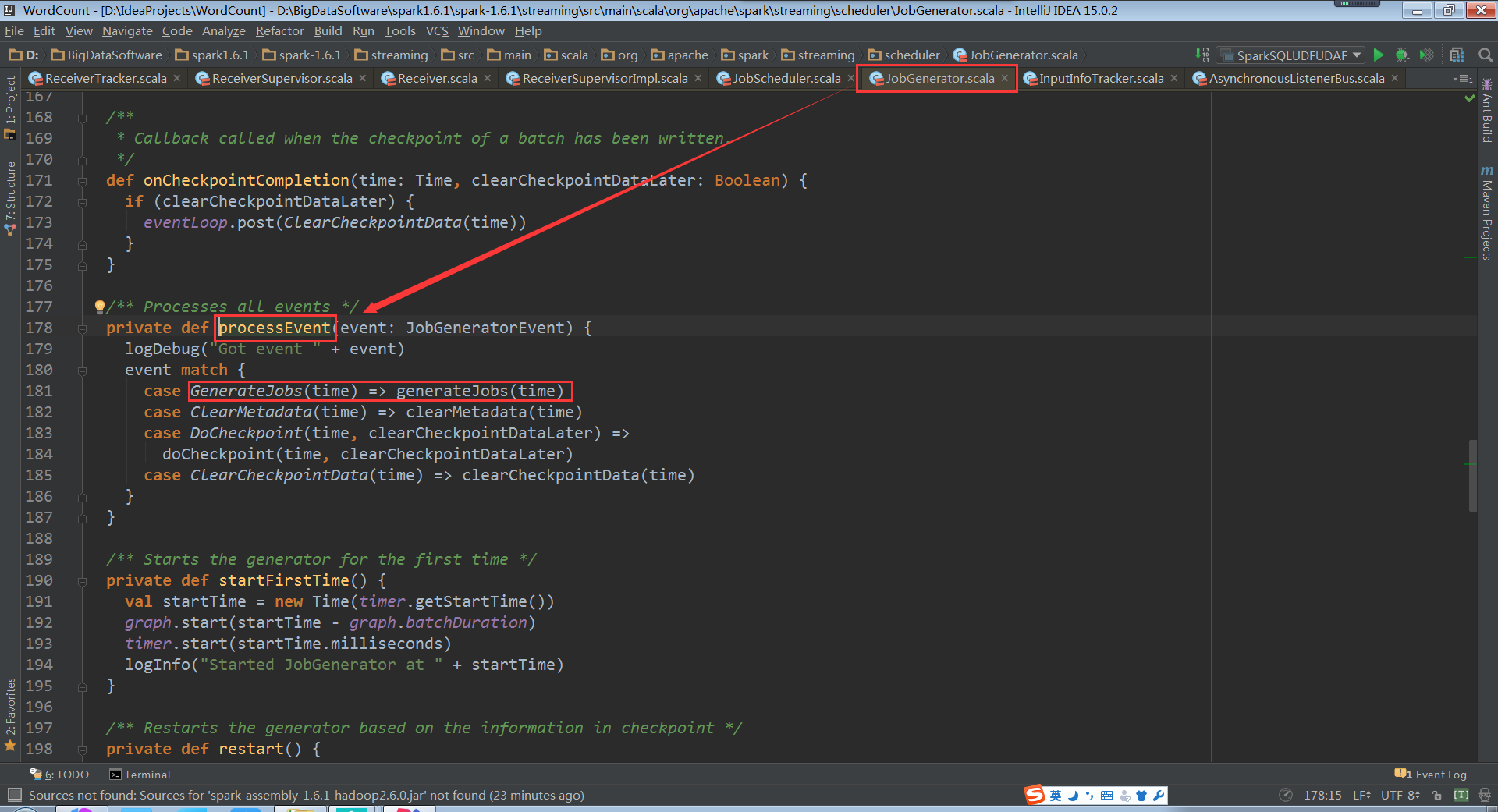Open the 6: TODO tool window
Image resolution: width=1498 pixels, height=812 pixels.
pos(59,775)
